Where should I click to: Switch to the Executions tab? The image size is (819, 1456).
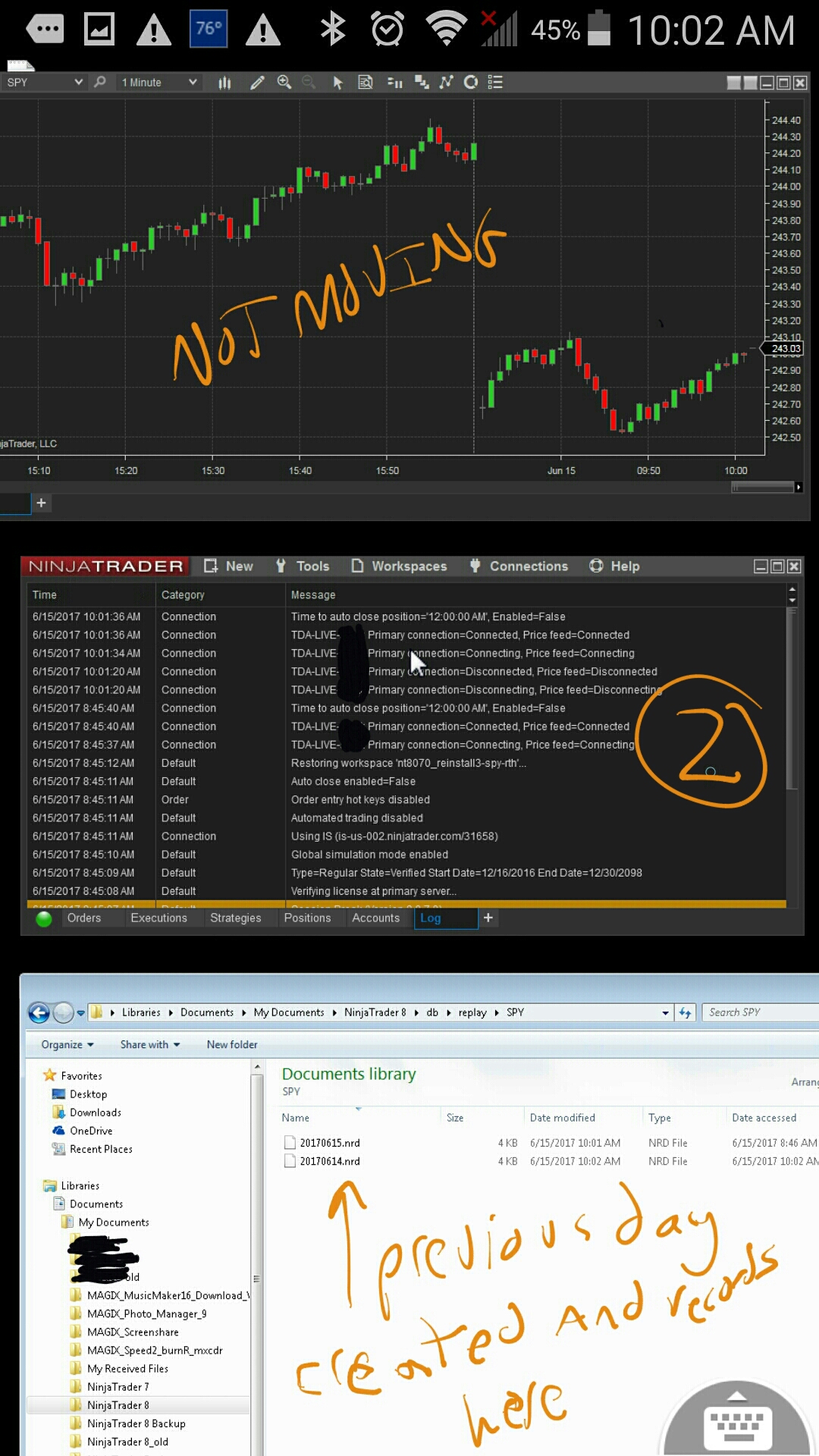[158, 918]
